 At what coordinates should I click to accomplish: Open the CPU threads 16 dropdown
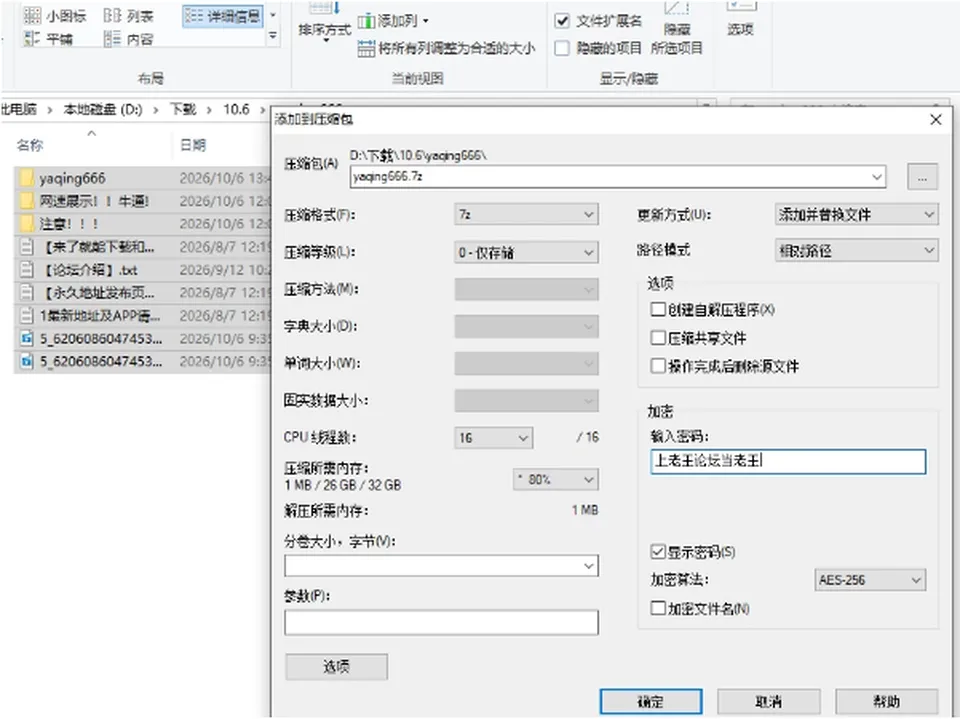[x=493, y=438]
